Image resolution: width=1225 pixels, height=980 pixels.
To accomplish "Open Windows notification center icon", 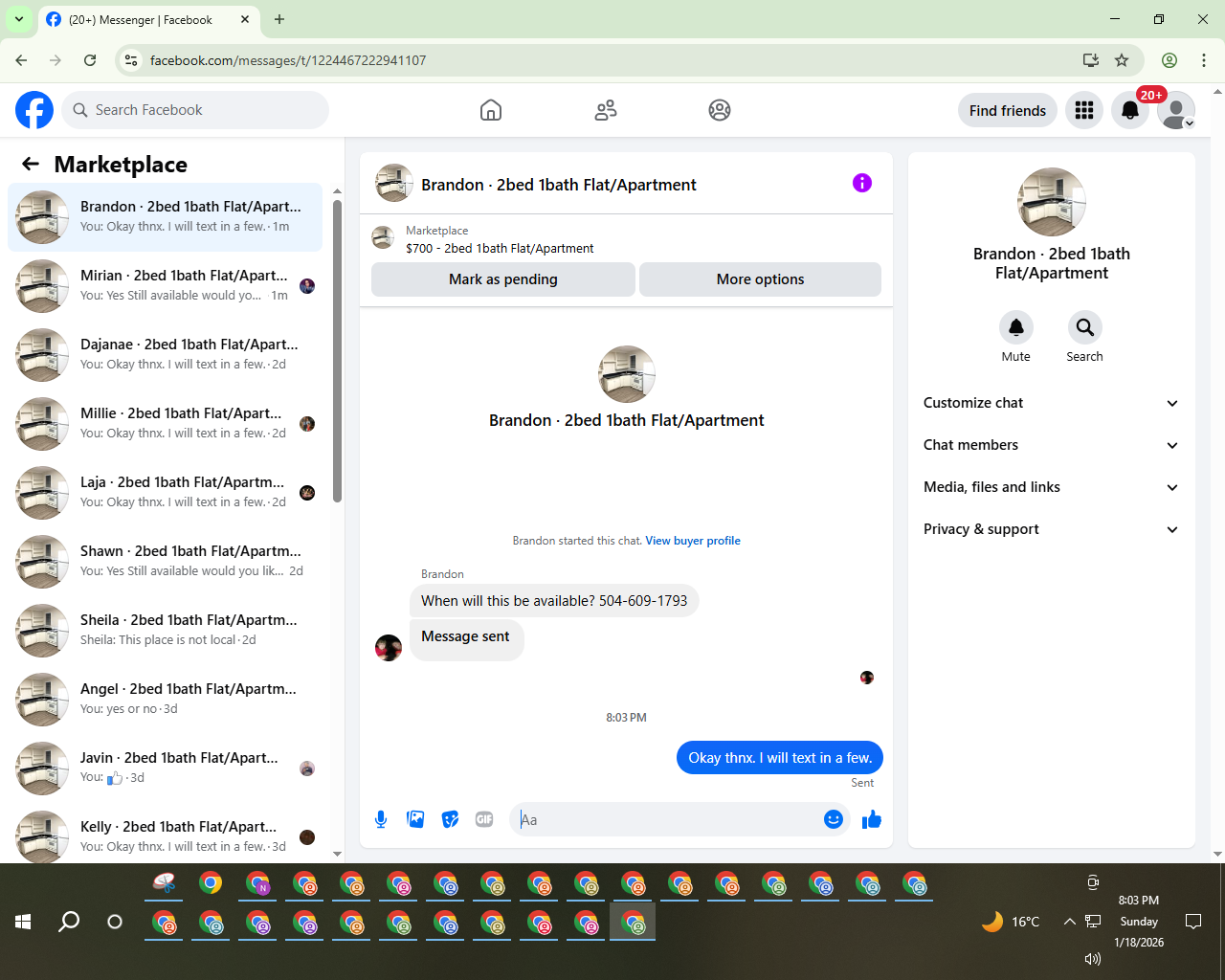I will (x=1193, y=922).
